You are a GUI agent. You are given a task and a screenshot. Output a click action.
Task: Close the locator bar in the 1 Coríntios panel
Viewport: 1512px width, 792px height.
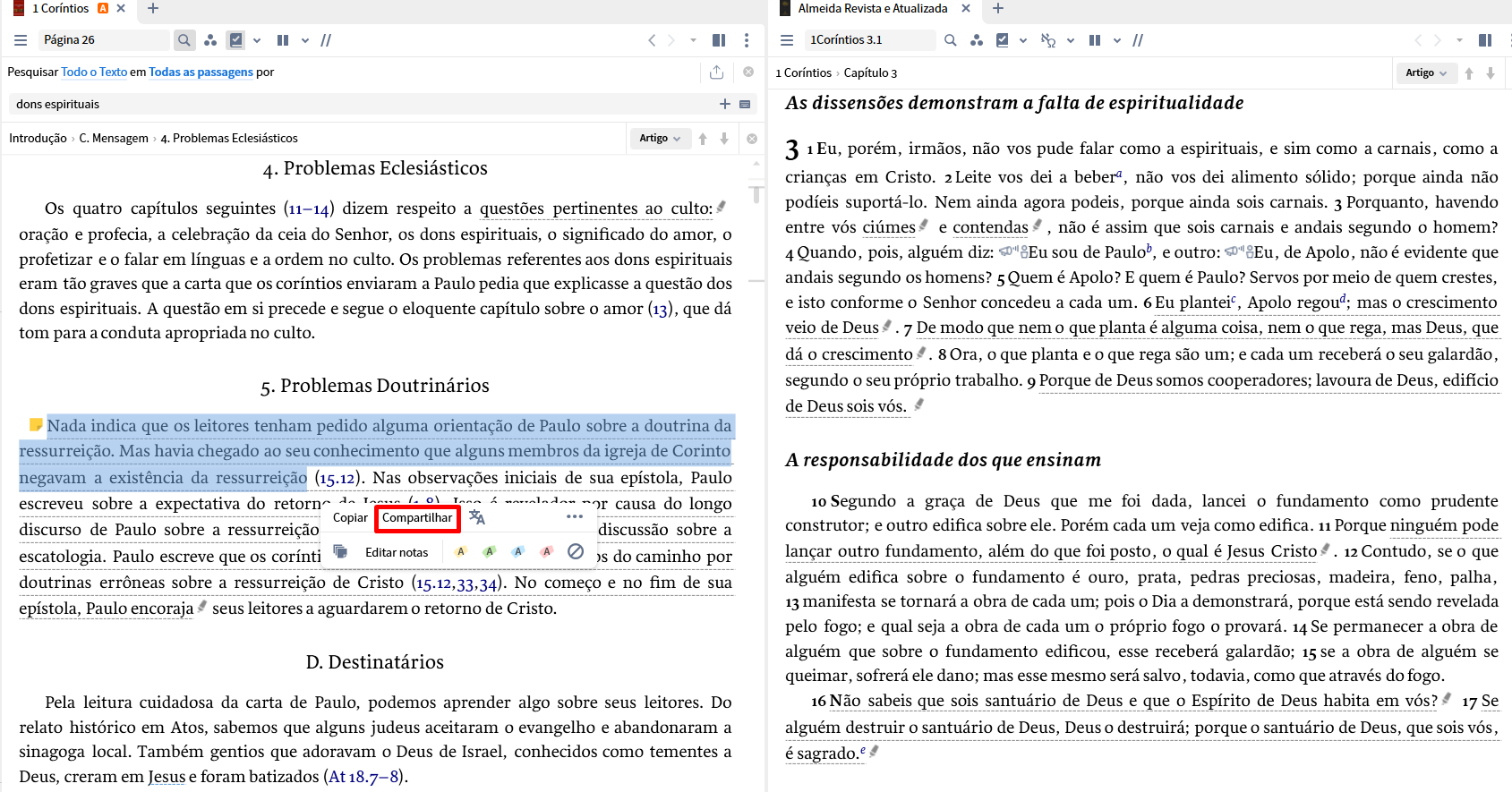[x=752, y=139]
